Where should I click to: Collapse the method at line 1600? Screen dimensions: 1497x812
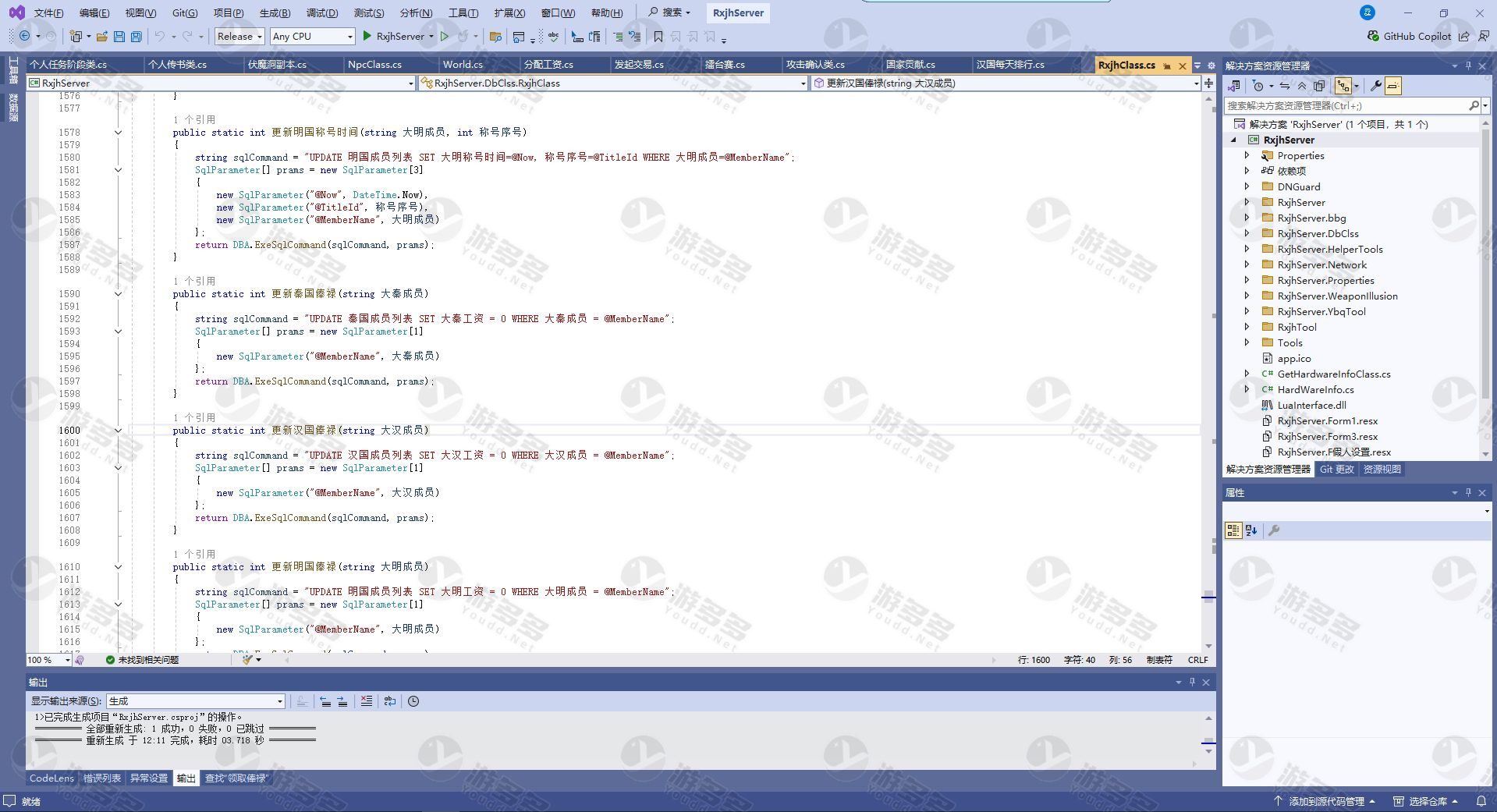pyautogui.click(x=118, y=431)
